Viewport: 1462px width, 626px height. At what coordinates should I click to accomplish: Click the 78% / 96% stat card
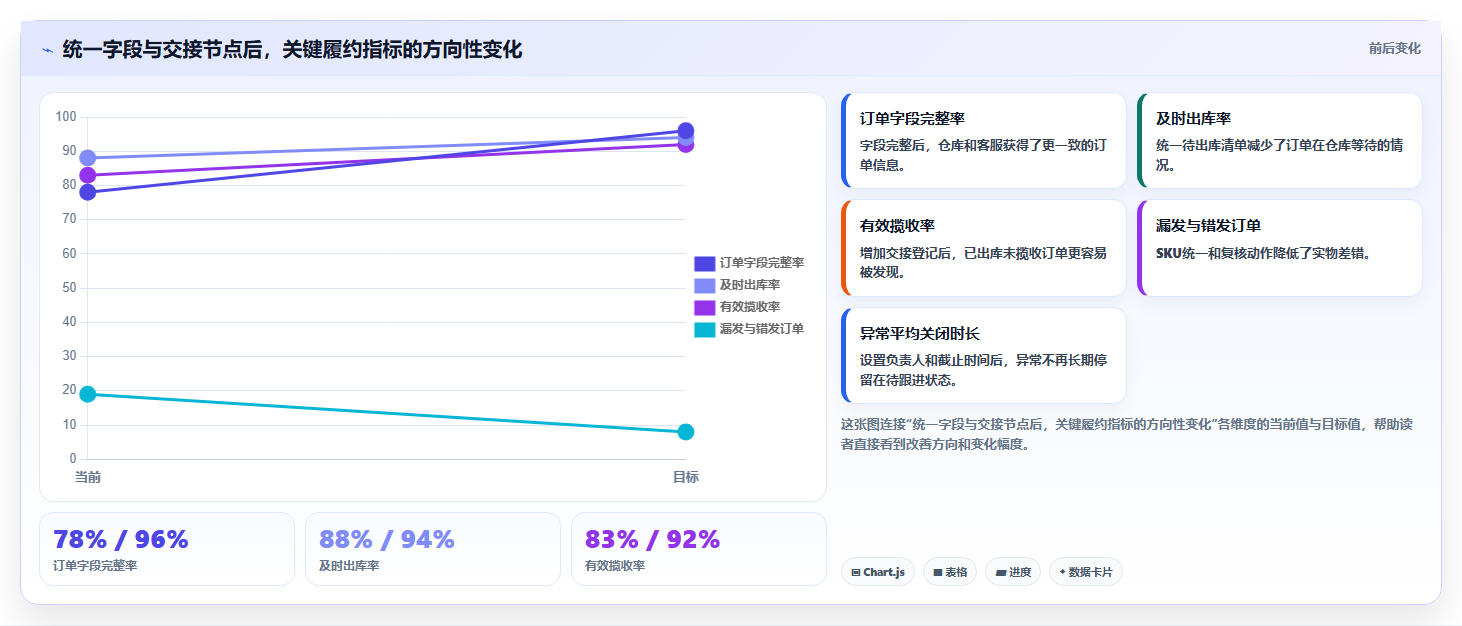pos(167,549)
